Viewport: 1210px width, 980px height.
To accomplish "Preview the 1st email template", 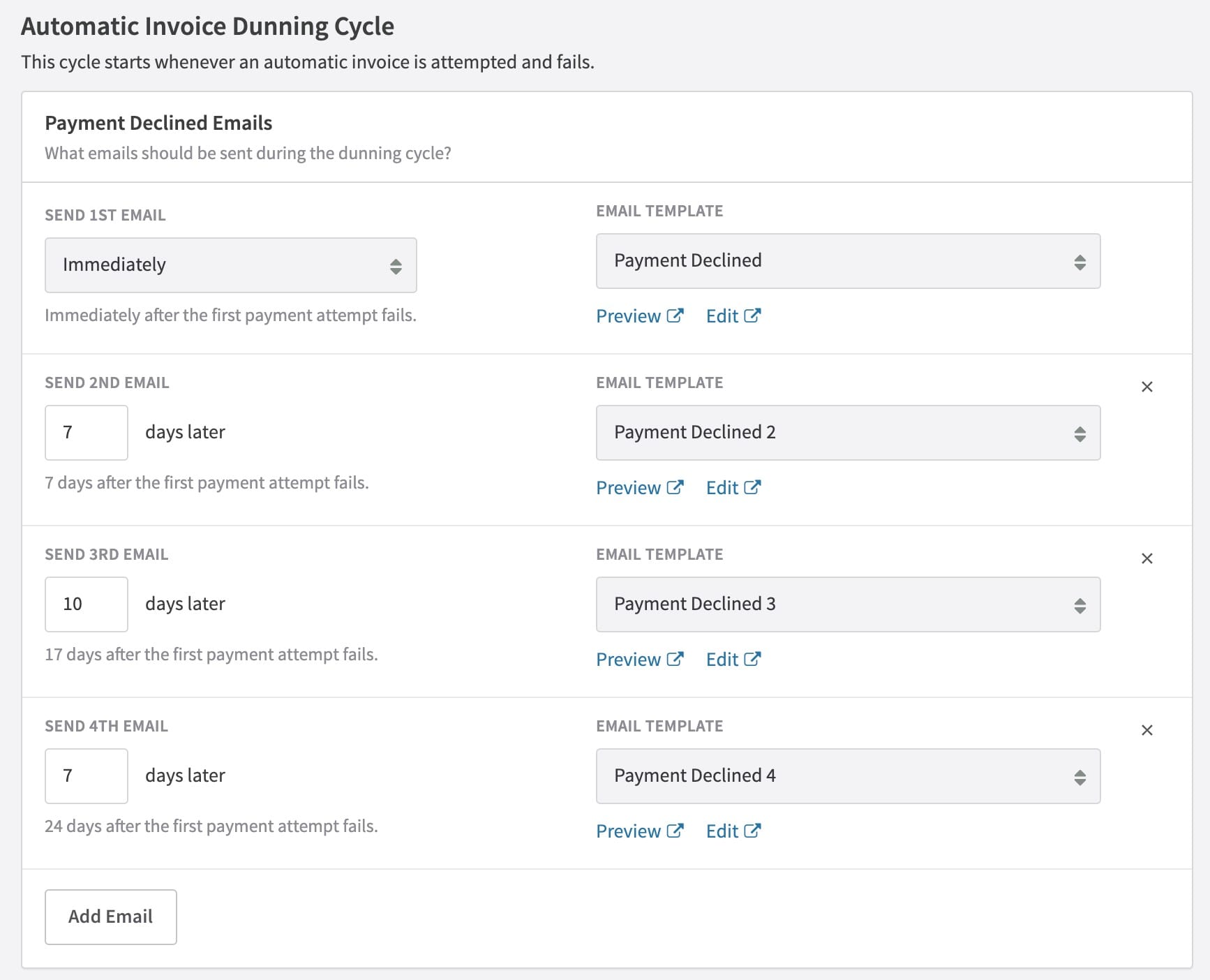I will click(x=638, y=316).
